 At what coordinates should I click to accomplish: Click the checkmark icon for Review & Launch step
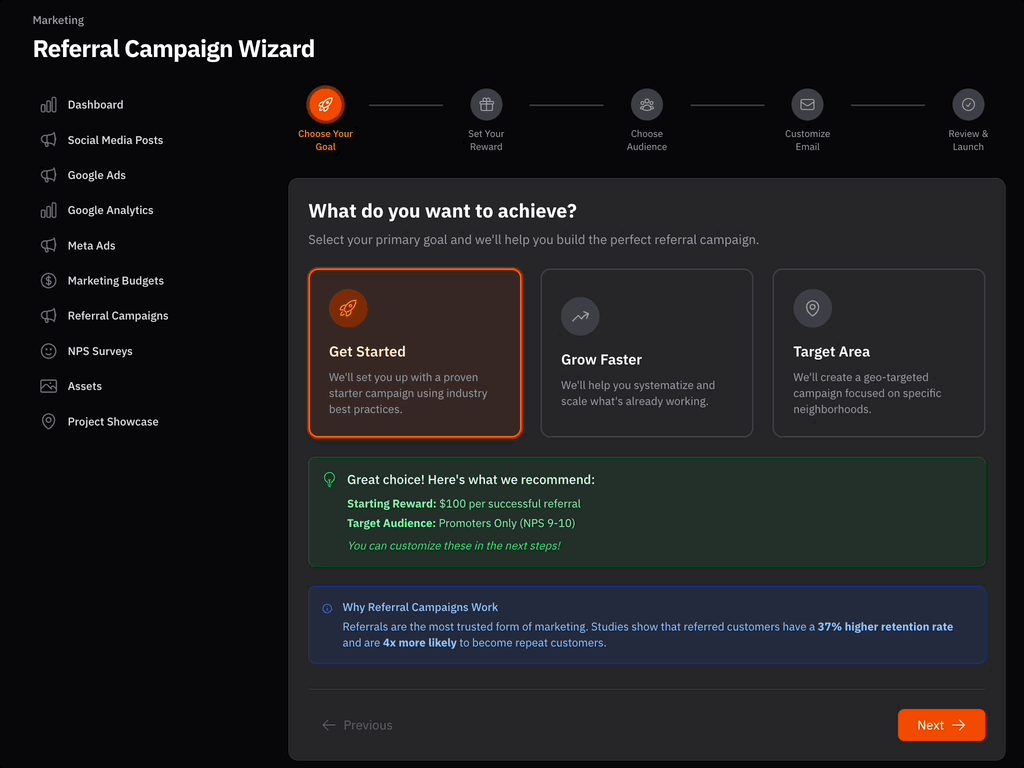click(968, 105)
